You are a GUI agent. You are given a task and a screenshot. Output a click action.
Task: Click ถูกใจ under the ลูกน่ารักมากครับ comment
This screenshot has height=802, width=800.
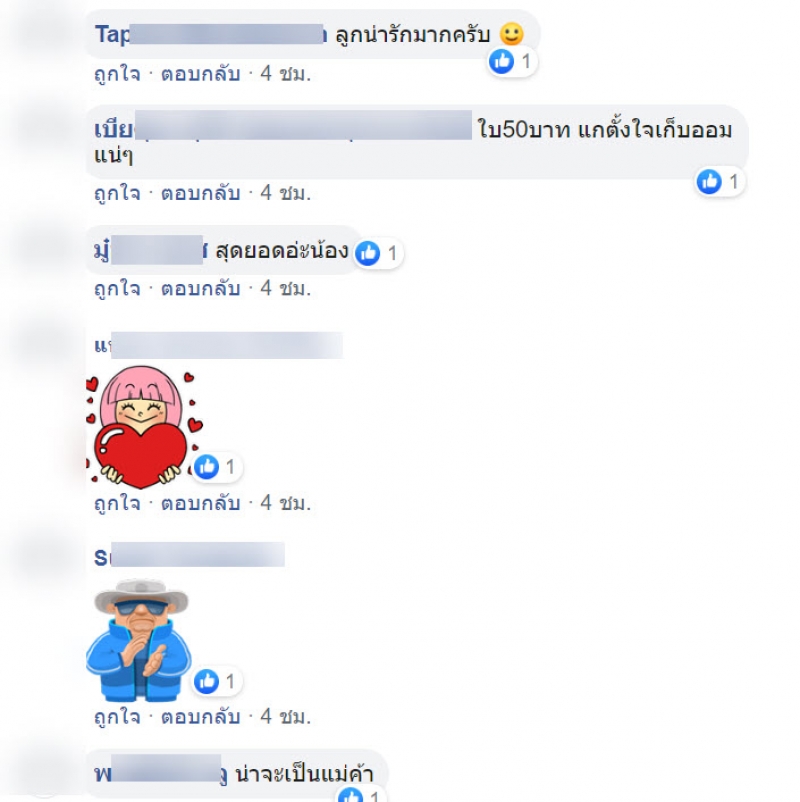pyautogui.click(x=117, y=75)
